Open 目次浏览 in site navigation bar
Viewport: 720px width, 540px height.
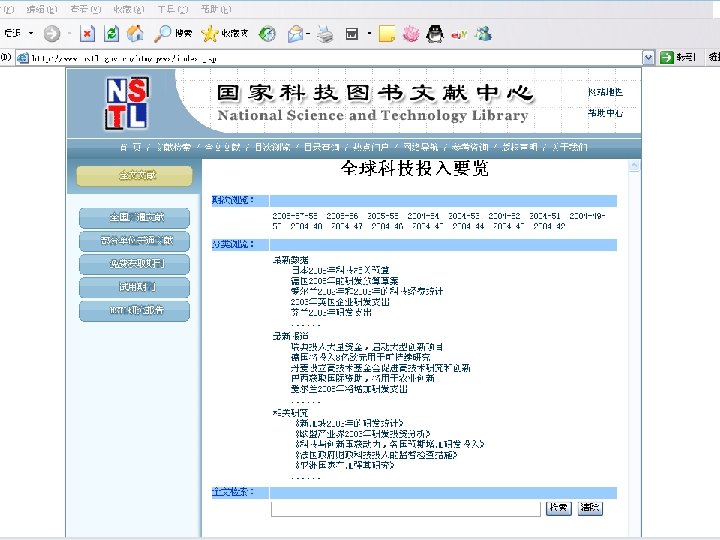(x=272, y=147)
